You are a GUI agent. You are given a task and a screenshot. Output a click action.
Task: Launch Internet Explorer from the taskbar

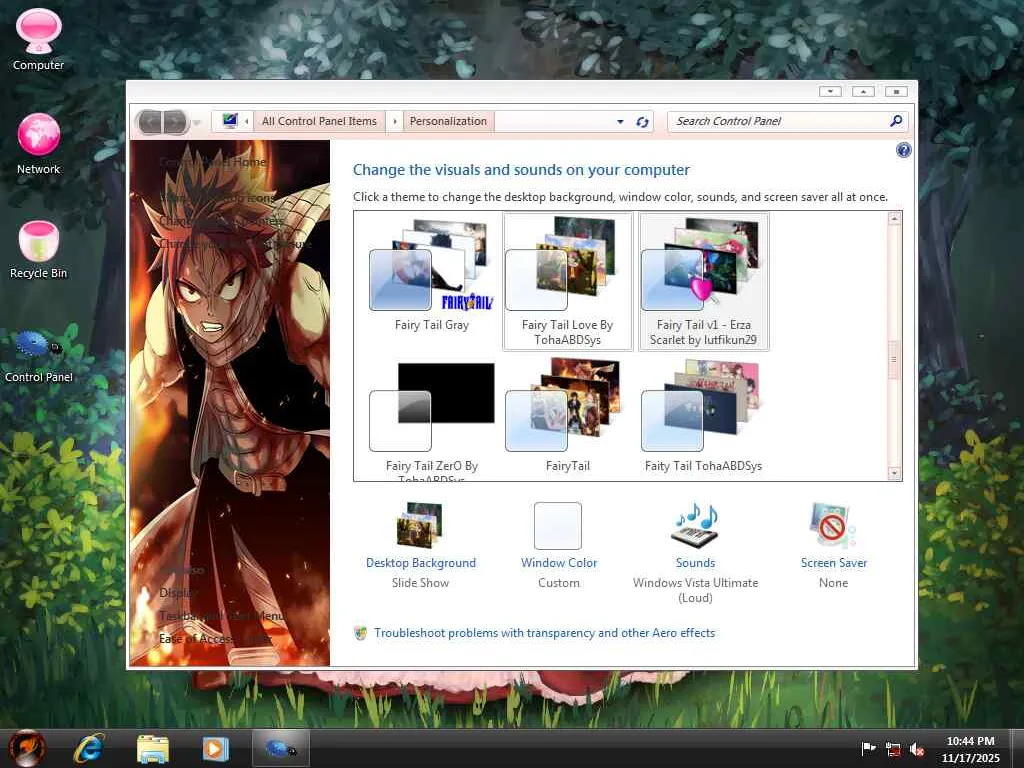tap(89, 748)
